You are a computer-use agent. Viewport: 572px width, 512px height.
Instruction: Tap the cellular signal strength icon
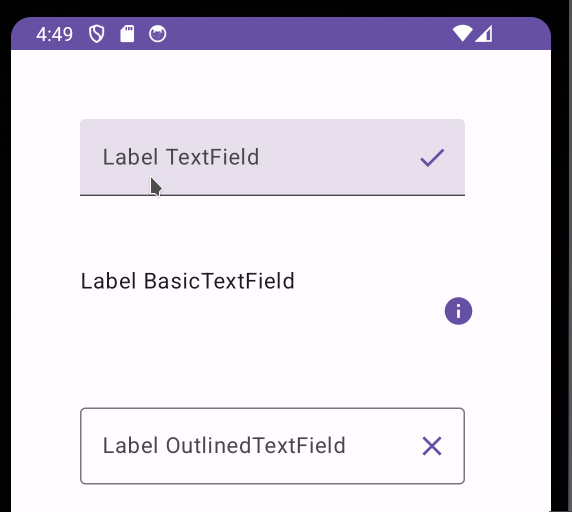pos(484,34)
